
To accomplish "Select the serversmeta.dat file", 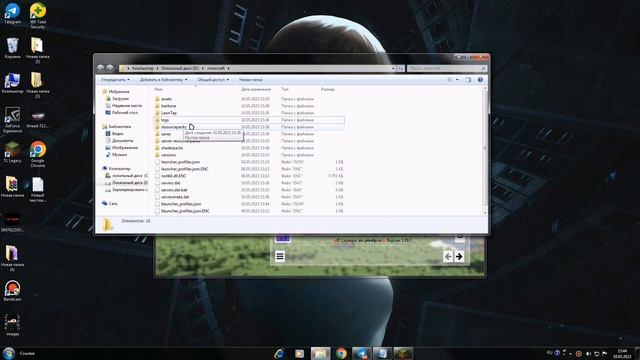I will pyautogui.click(x=175, y=197).
